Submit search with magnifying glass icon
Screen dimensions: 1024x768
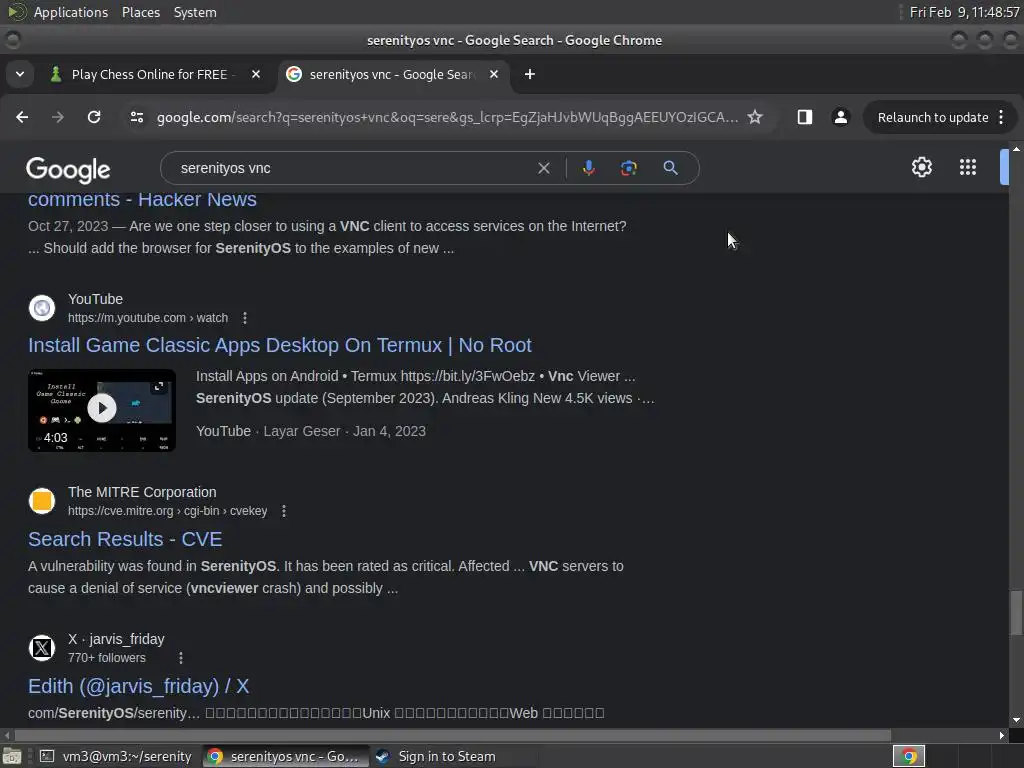[670, 168]
